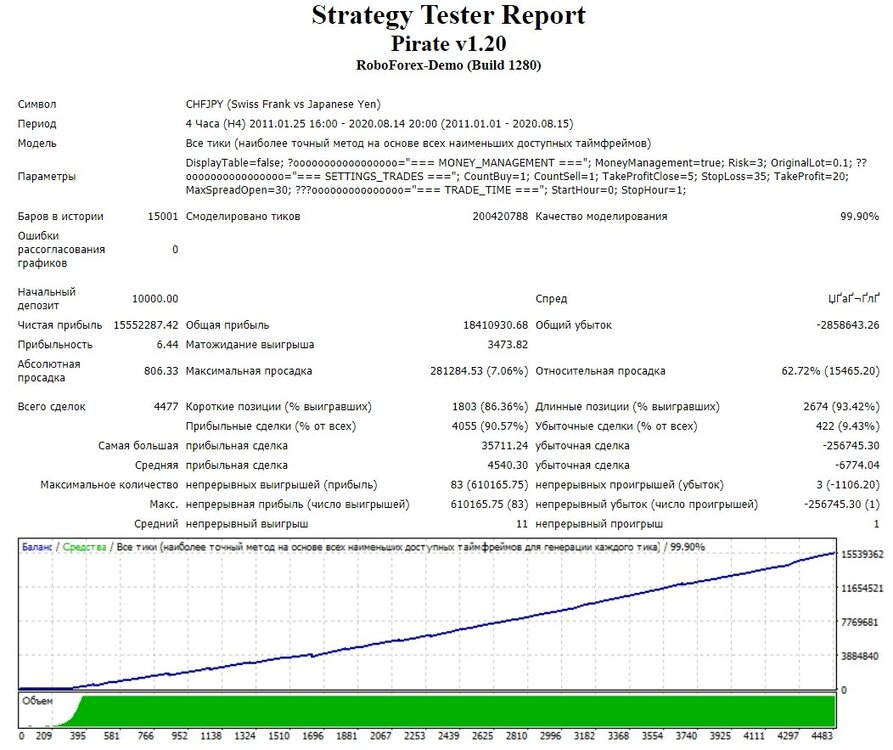Select gross loss value -2858643.26

pos(847,325)
